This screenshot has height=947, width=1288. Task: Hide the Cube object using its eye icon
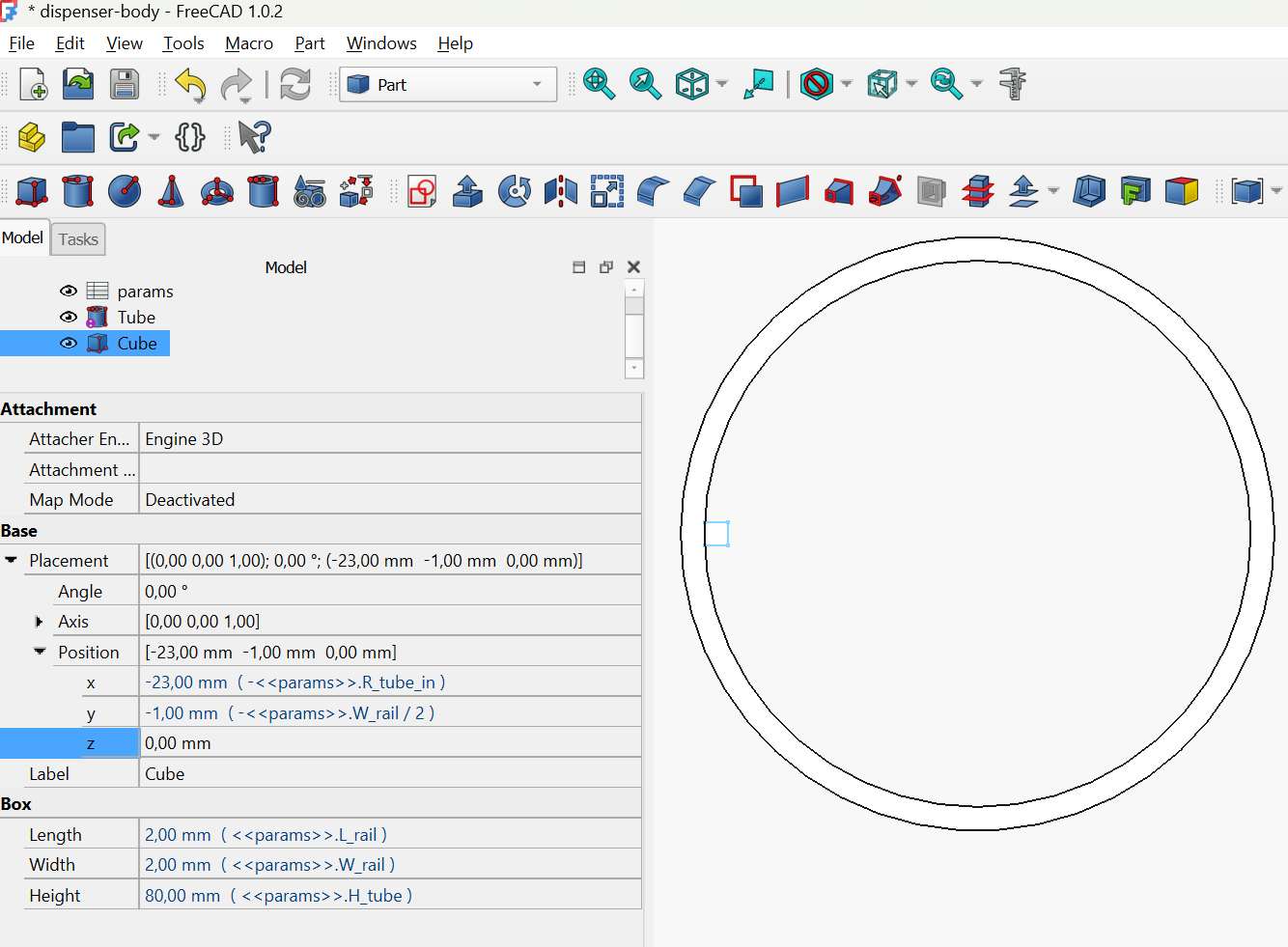69,343
